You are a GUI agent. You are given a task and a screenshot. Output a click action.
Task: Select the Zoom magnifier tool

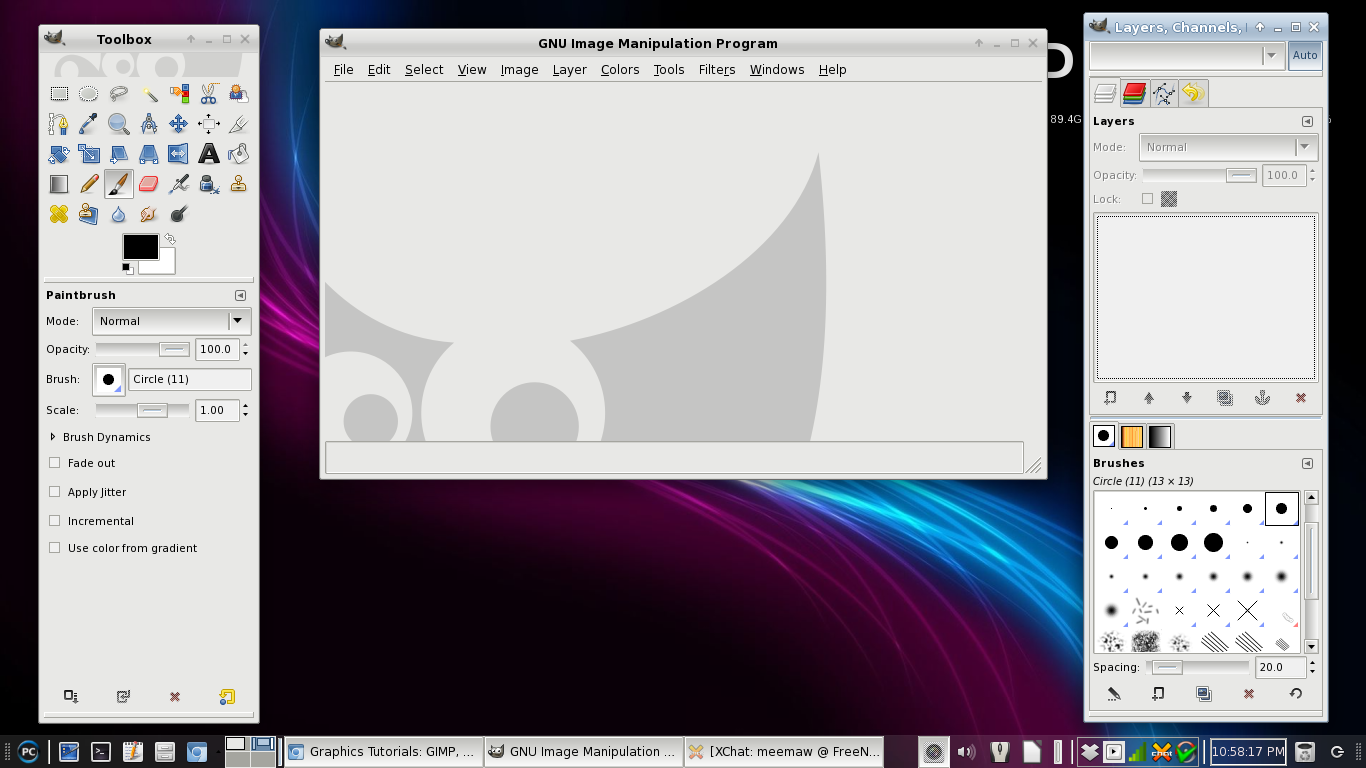click(x=119, y=124)
